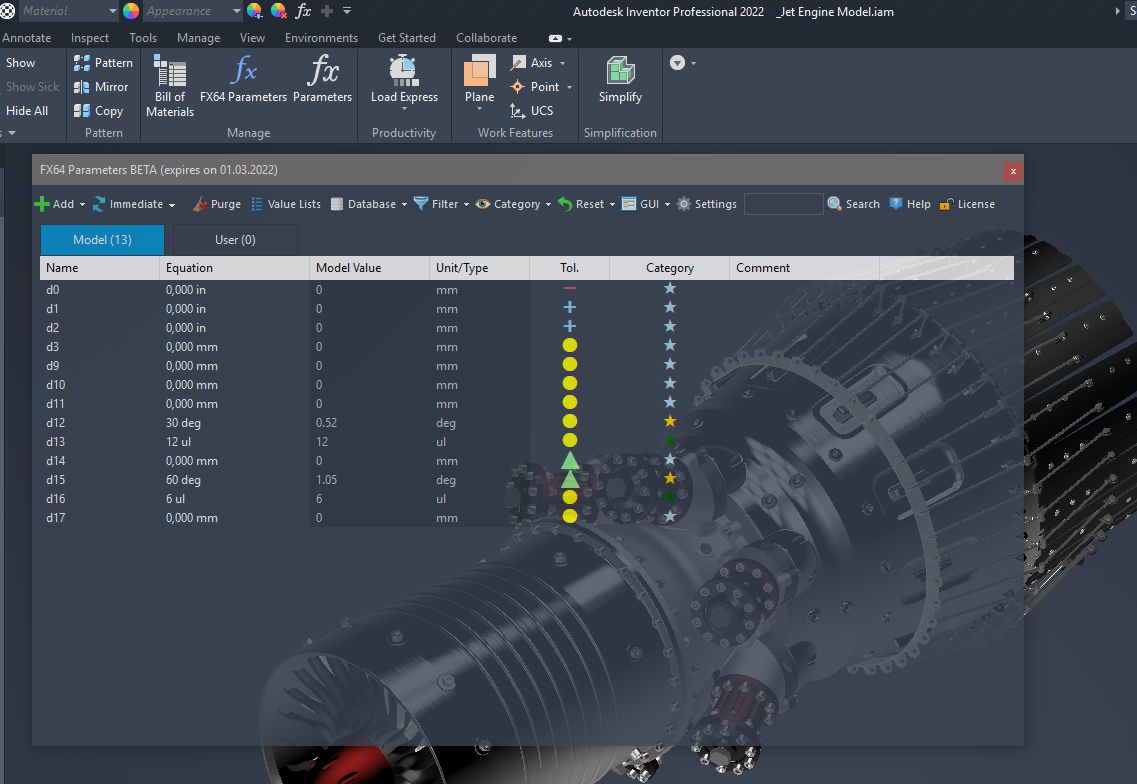
Task: Sort by the Model Value column header
Action: pyautogui.click(x=370, y=268)
